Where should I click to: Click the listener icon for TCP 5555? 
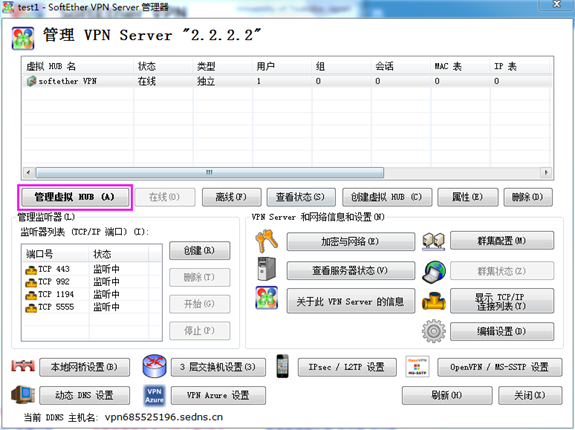pyautogui.click(x=31, y=308)
